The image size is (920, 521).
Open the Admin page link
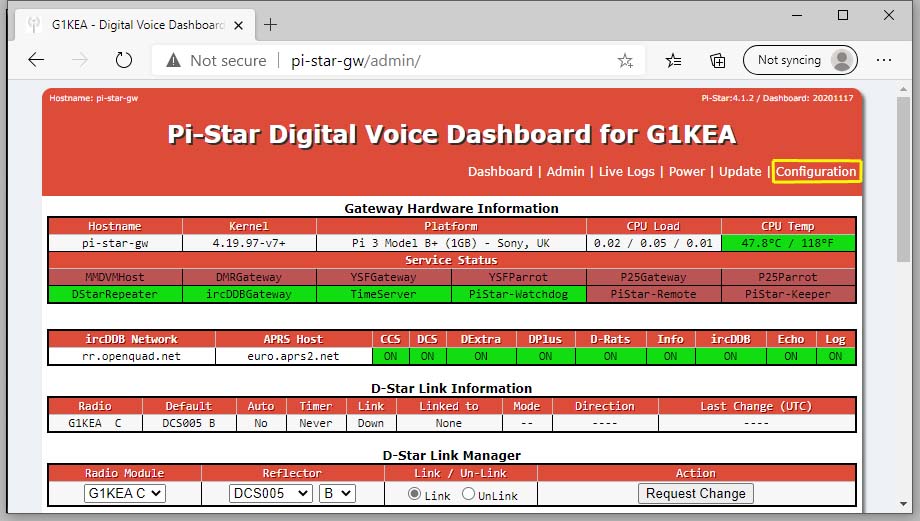point(565,171)
